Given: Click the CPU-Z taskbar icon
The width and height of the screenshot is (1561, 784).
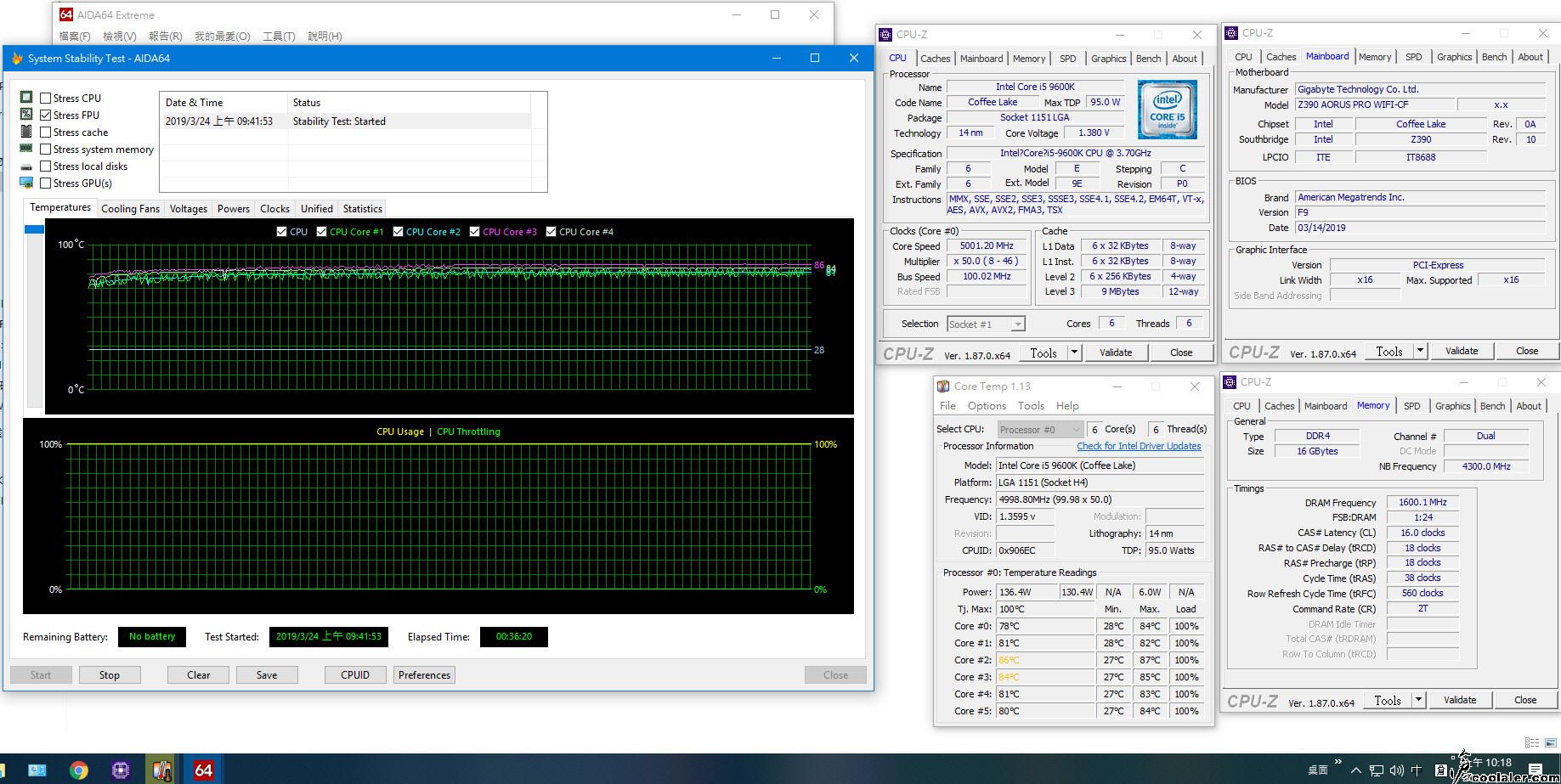Looking at the screenshot, I should [121, 770].
